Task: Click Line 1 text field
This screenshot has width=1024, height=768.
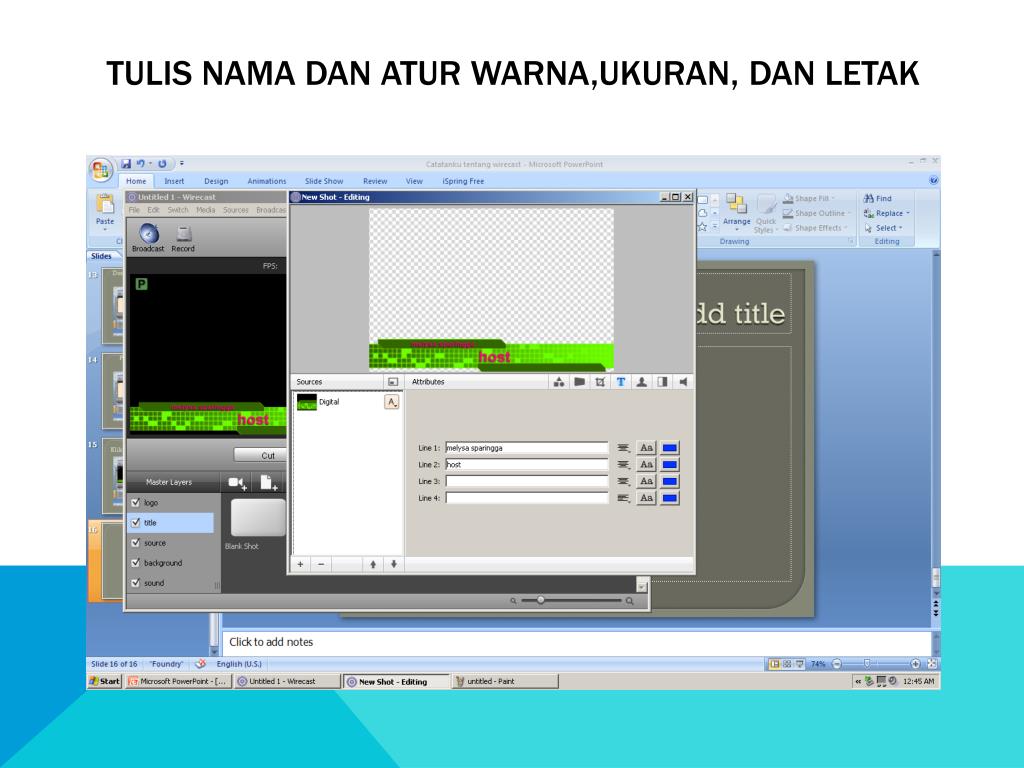Action: click(526, 448)
